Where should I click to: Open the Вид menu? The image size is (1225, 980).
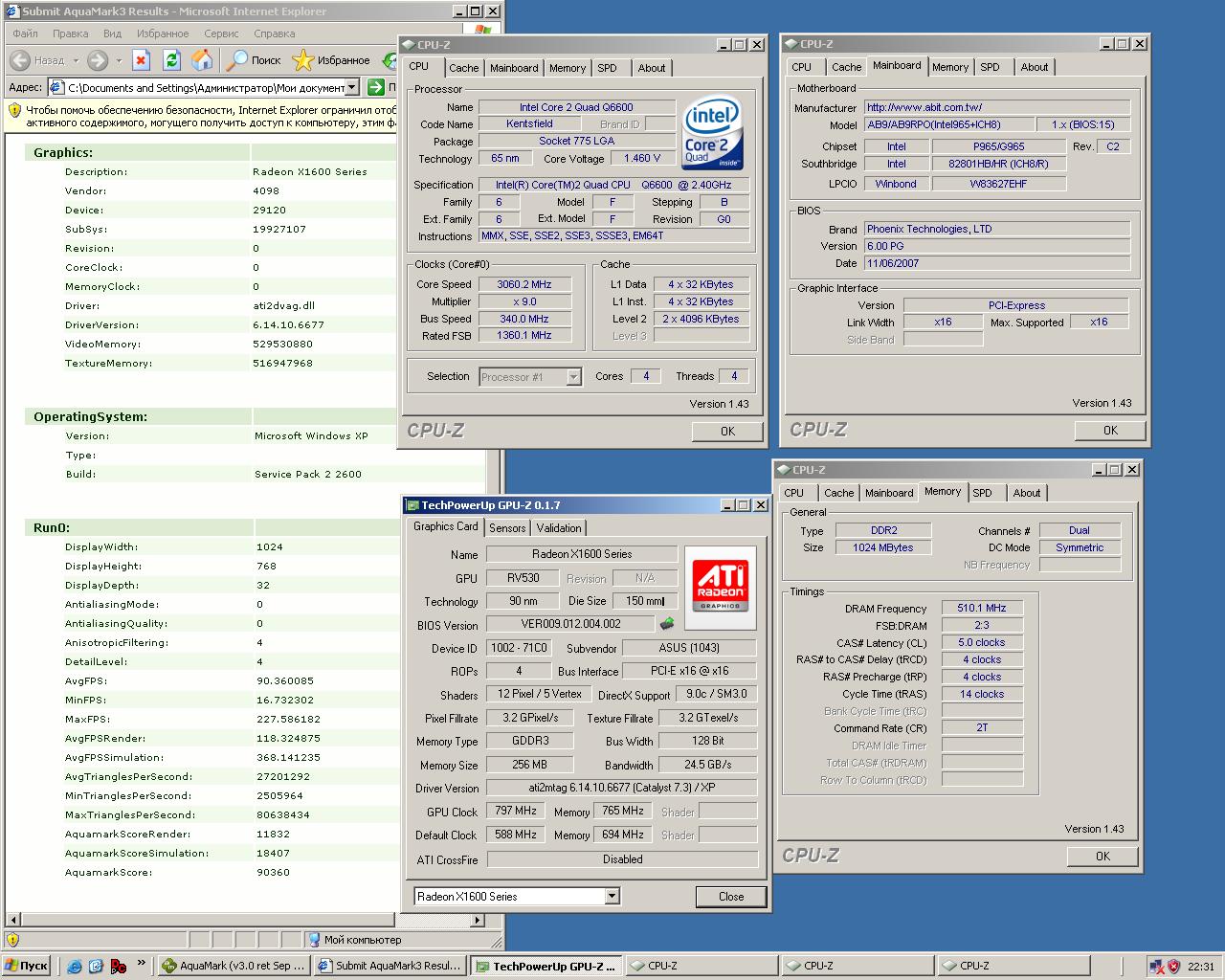[x=112, y=33]
